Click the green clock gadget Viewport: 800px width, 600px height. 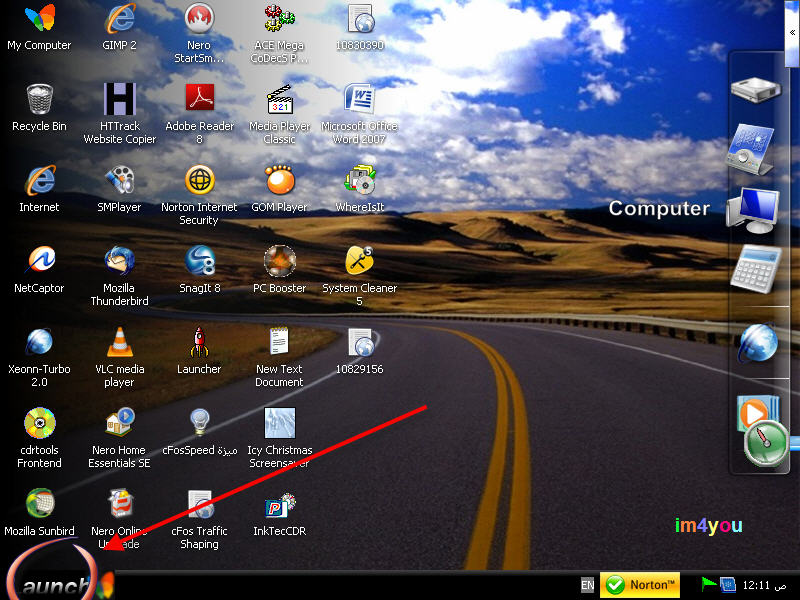[x=766, y=443]
